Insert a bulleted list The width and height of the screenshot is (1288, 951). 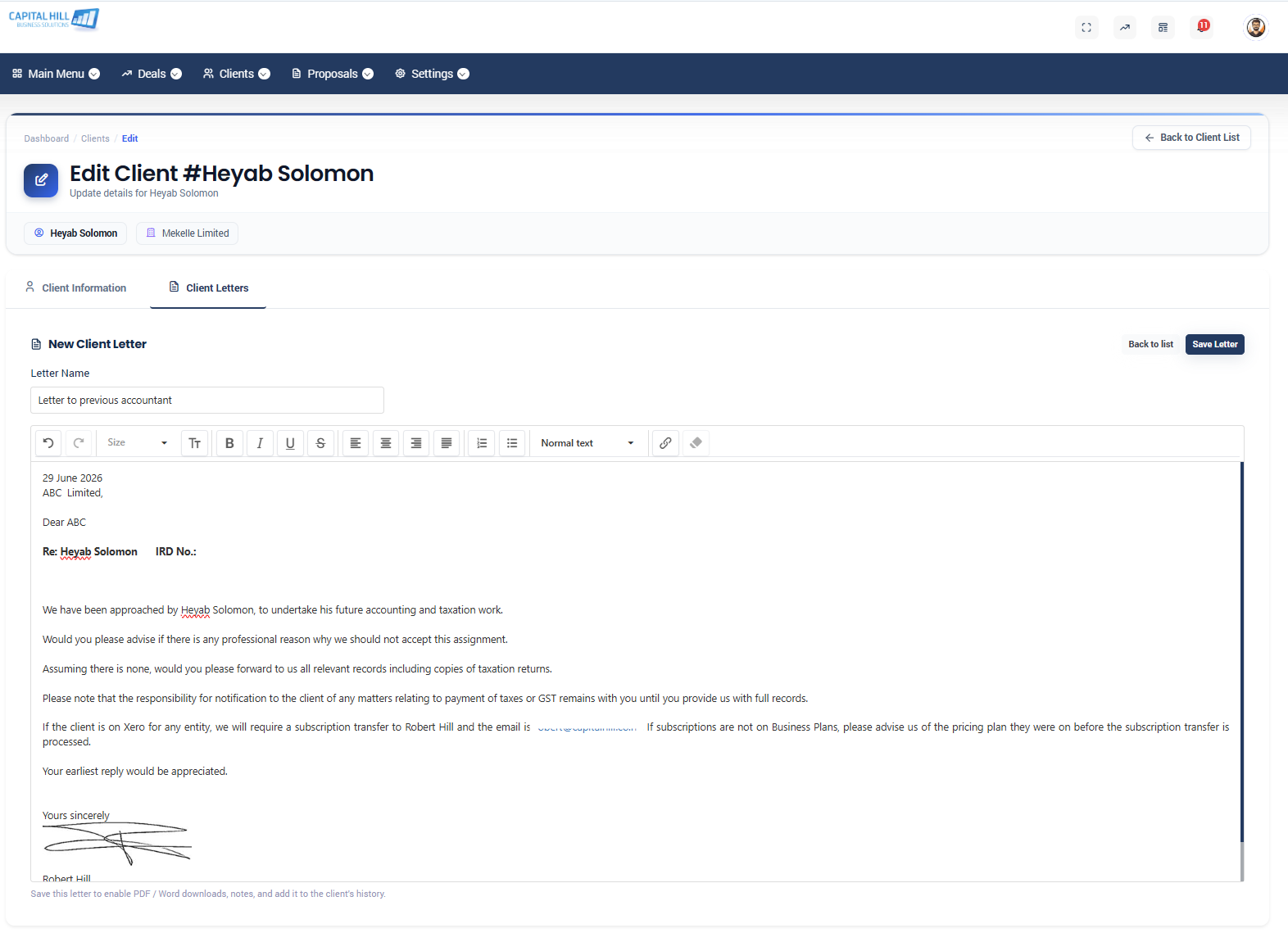pos(512,443)
